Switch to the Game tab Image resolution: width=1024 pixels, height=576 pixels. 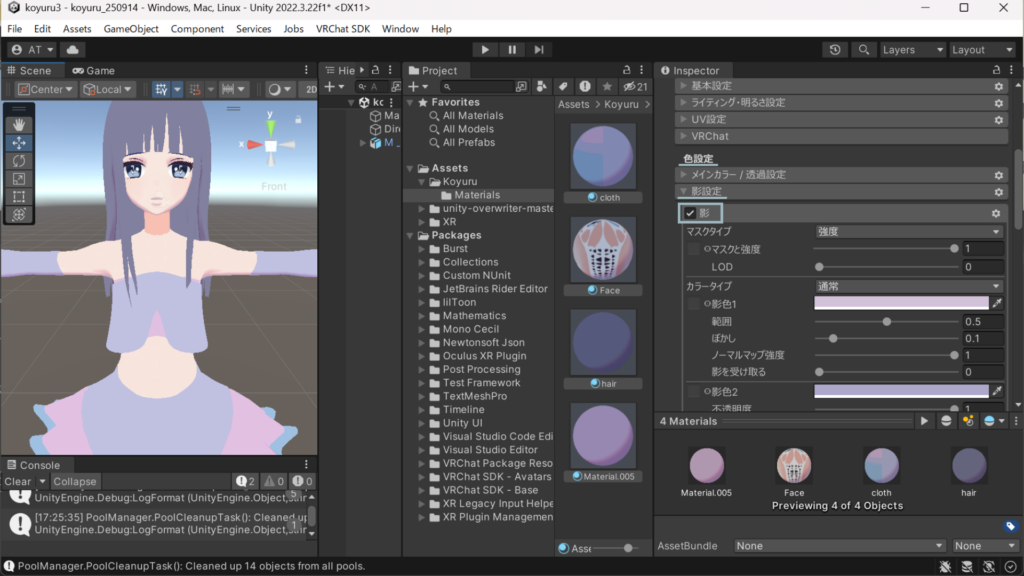[x=93, y=71]
